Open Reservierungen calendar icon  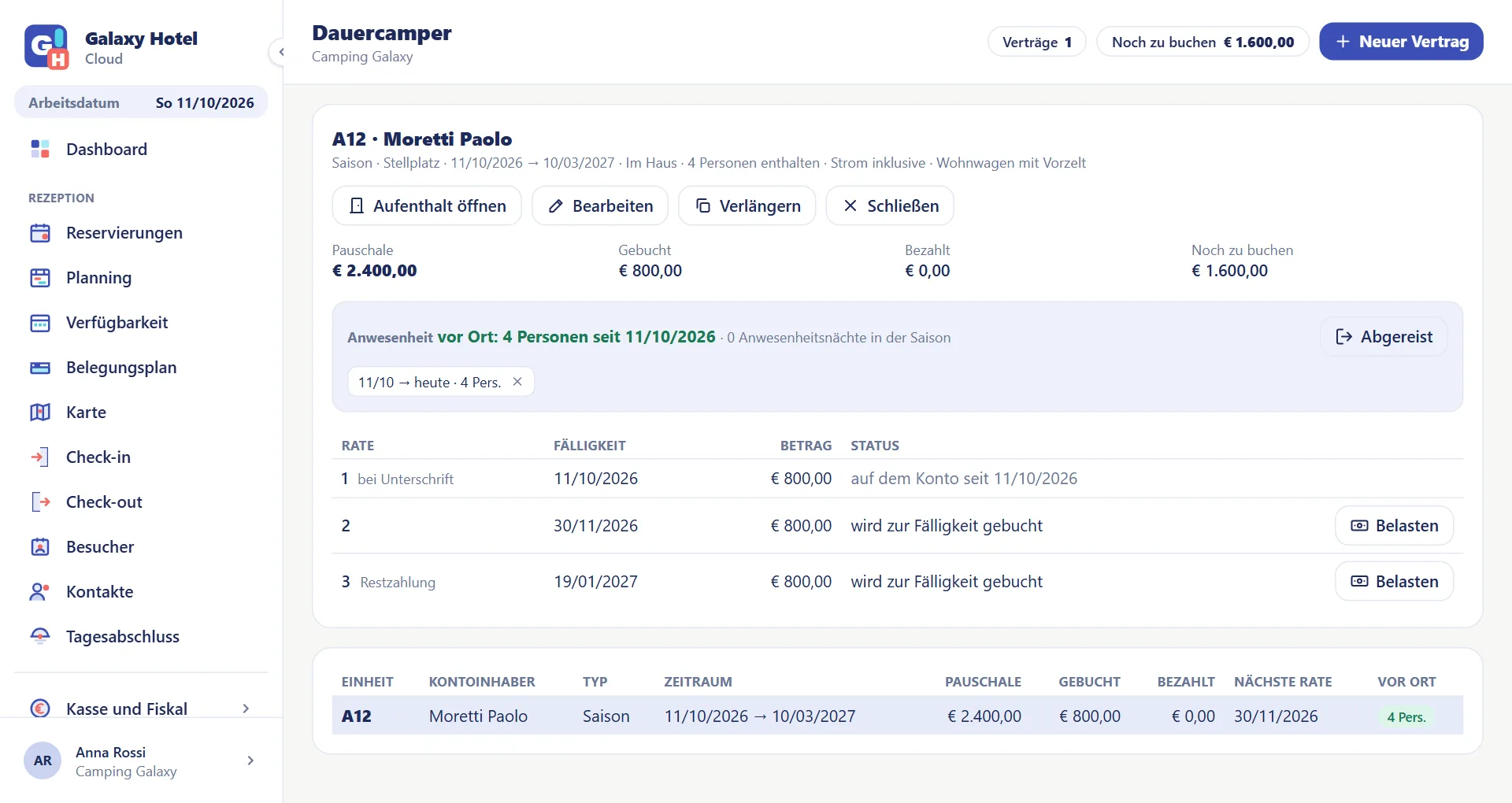[40, 233]
